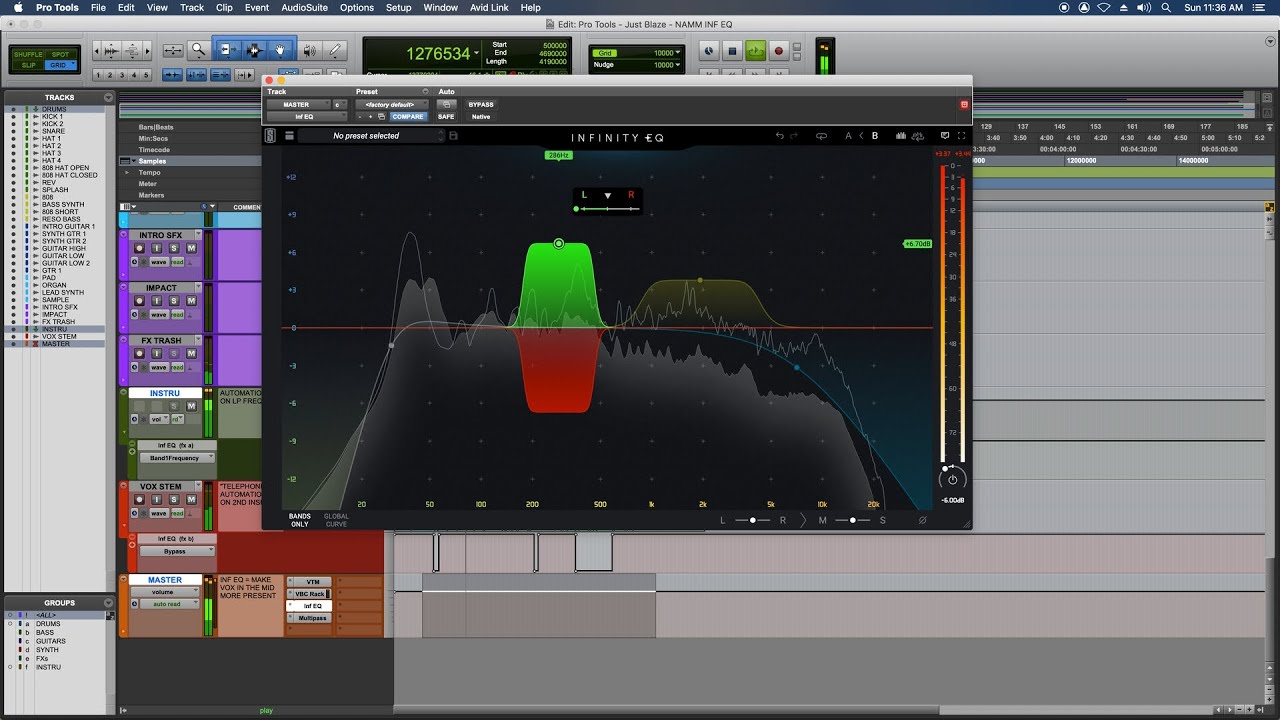The image size is (1280, 720).
Task: Click the copy A to B arrow
Action: point(861,136)
